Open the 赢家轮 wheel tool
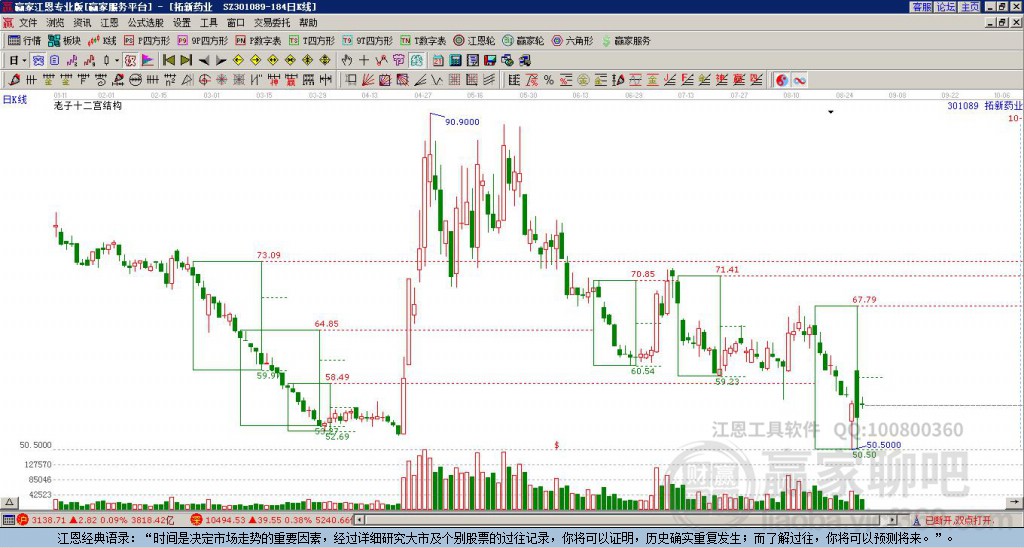1024x548 pixels. point(523,40)
